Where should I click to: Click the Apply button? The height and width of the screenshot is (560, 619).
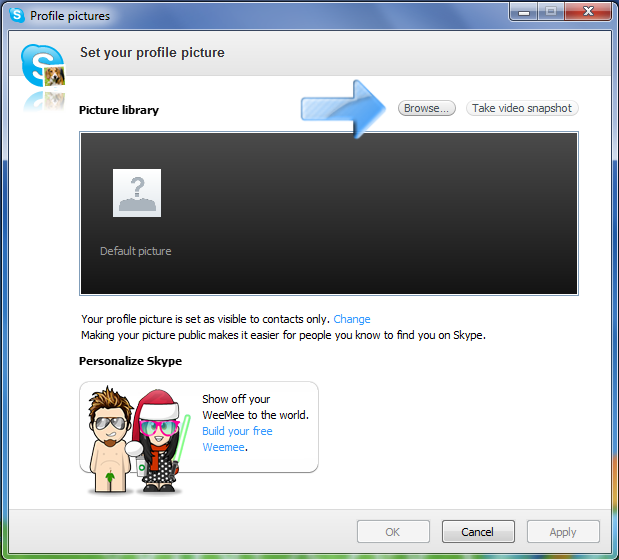coord(563,532)
